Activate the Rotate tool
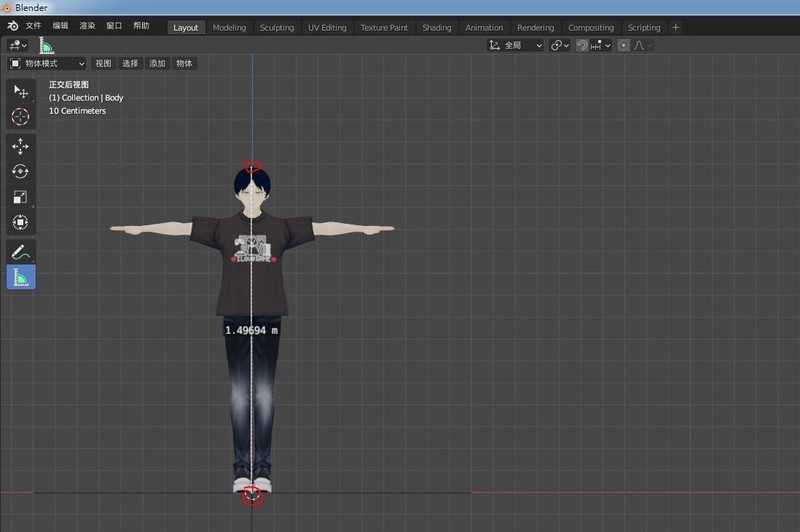This screenshot has width=800, height=532. click(20, 171)
